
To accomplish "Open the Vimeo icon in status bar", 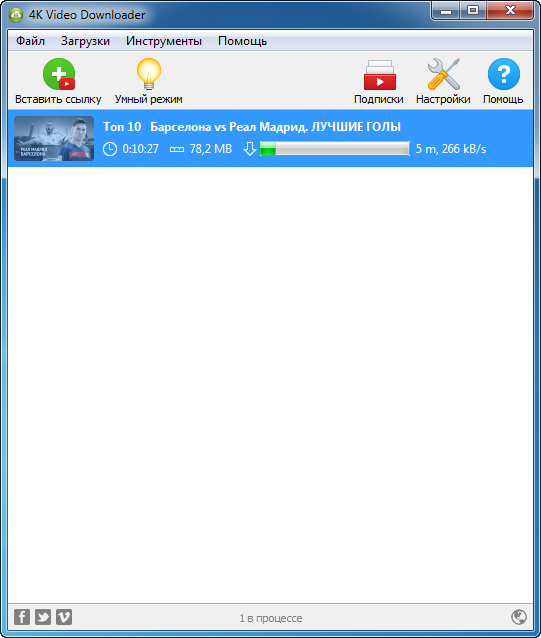I will [64, 617].
